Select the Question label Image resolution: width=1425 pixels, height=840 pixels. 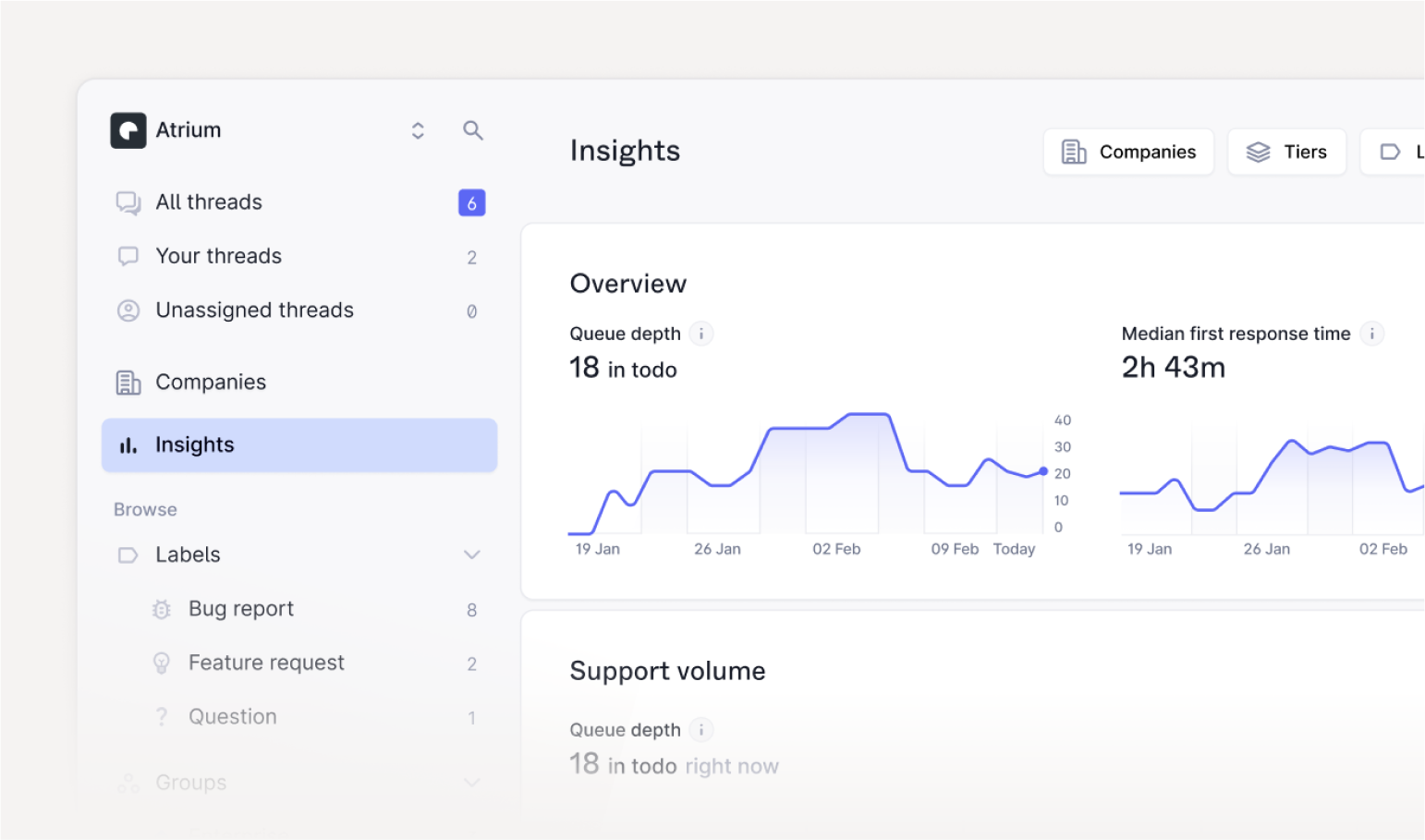click(x=233, y=717)
